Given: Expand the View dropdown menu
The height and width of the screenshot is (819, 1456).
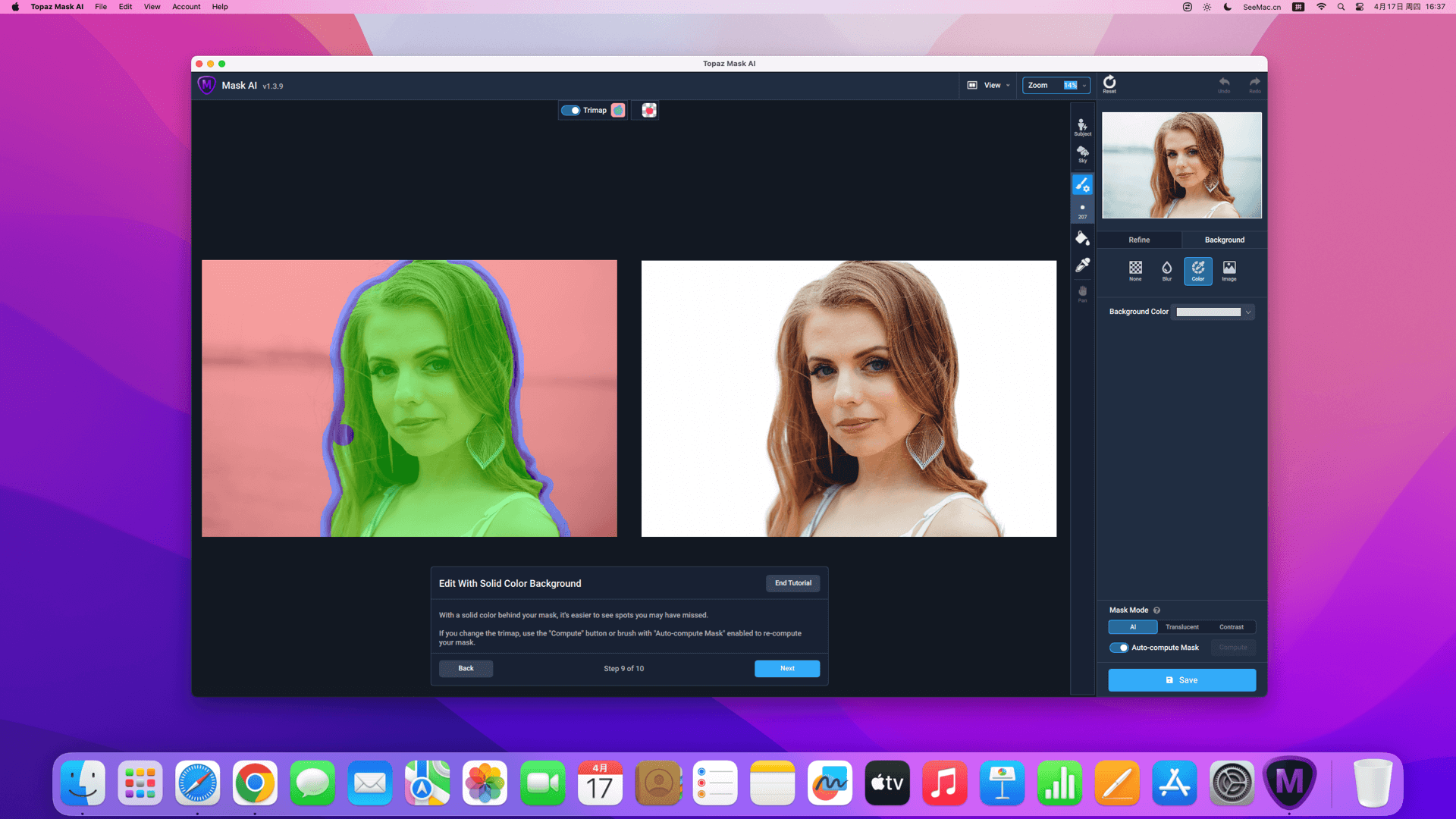Looking at the screenshot, I should 989,86.
